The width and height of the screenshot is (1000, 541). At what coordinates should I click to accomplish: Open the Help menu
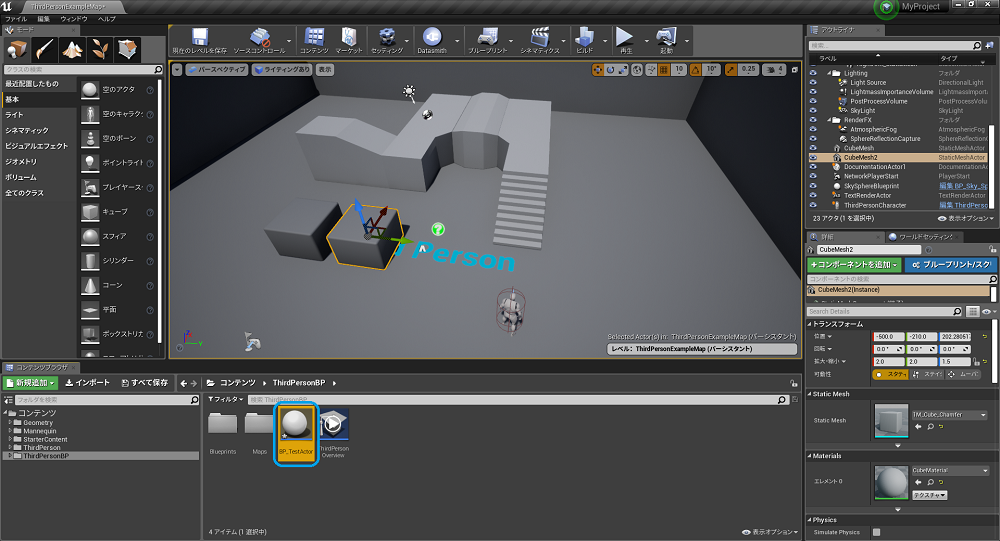[107, 19]
